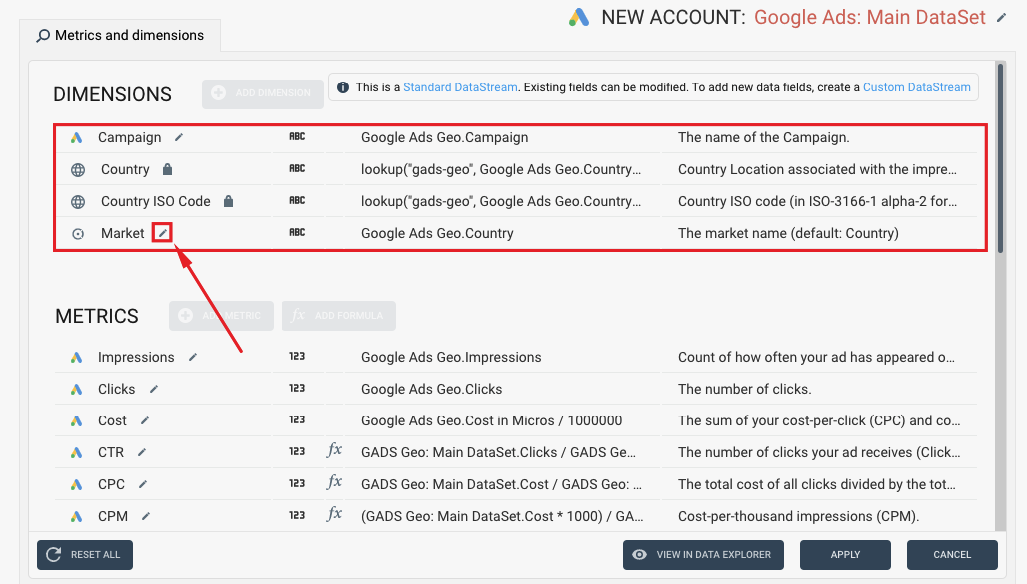Screen dimensions: 1027x584
Task: Click the 123 type icon for Clicks
Action: point(297,389)
